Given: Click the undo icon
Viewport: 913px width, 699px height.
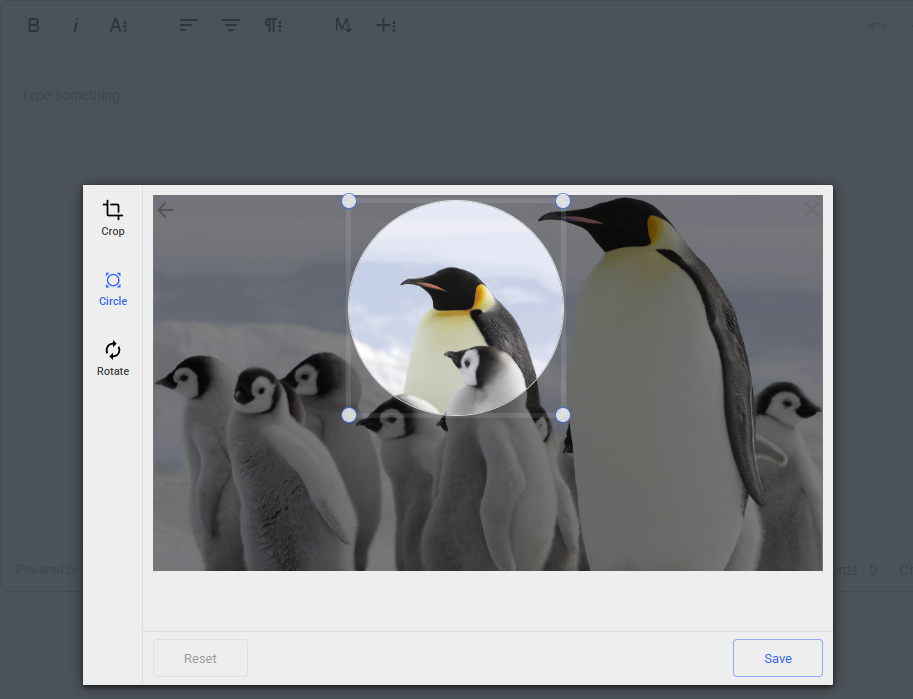Looking at the screenshot, I should click(876, 26).
